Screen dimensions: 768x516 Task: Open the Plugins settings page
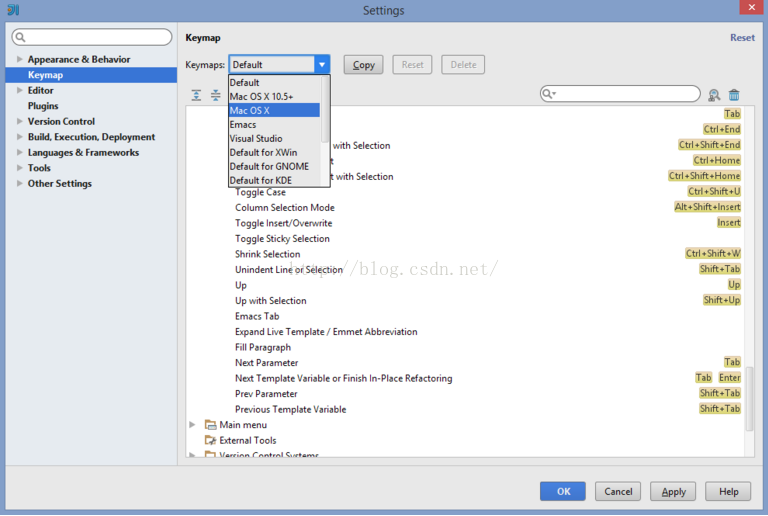click(x=43, y=106)
